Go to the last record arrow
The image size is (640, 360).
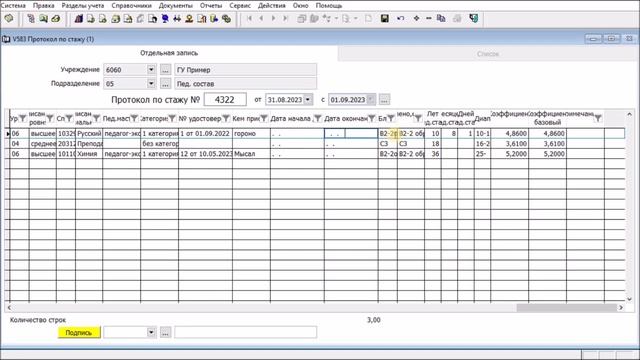(286, 18)
